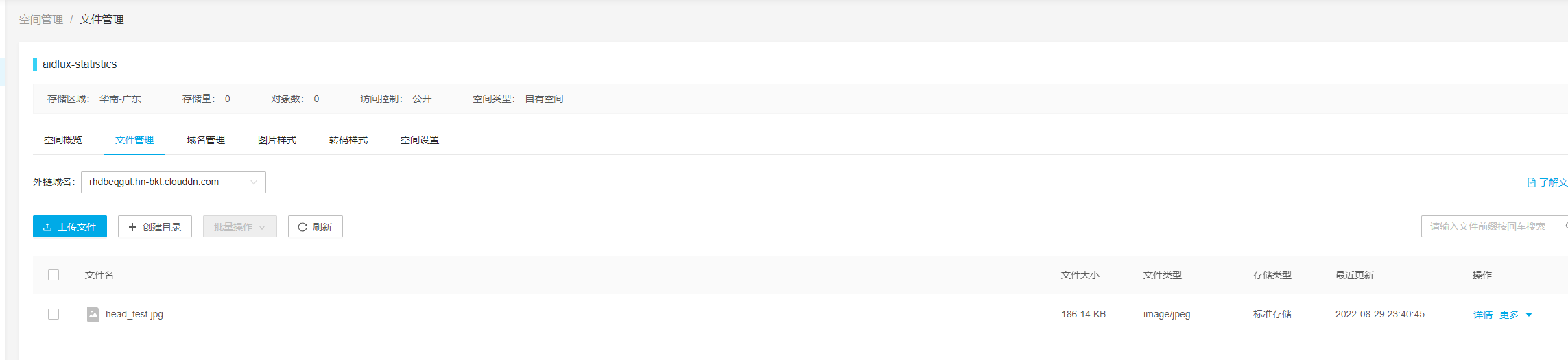The height and width of the screenshot is (360, 1568).
Task: Click the head_test.jpg file name
Action: click(x=134, y=314)
